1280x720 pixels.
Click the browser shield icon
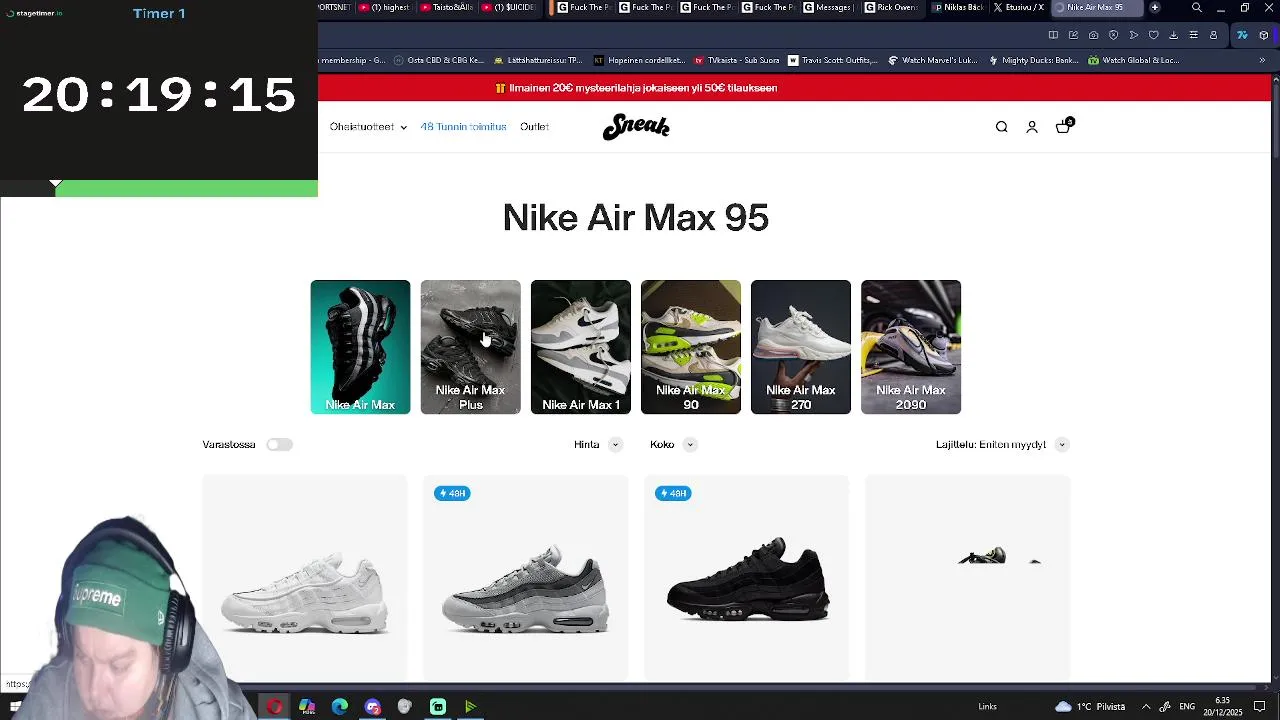[1113, 35]
